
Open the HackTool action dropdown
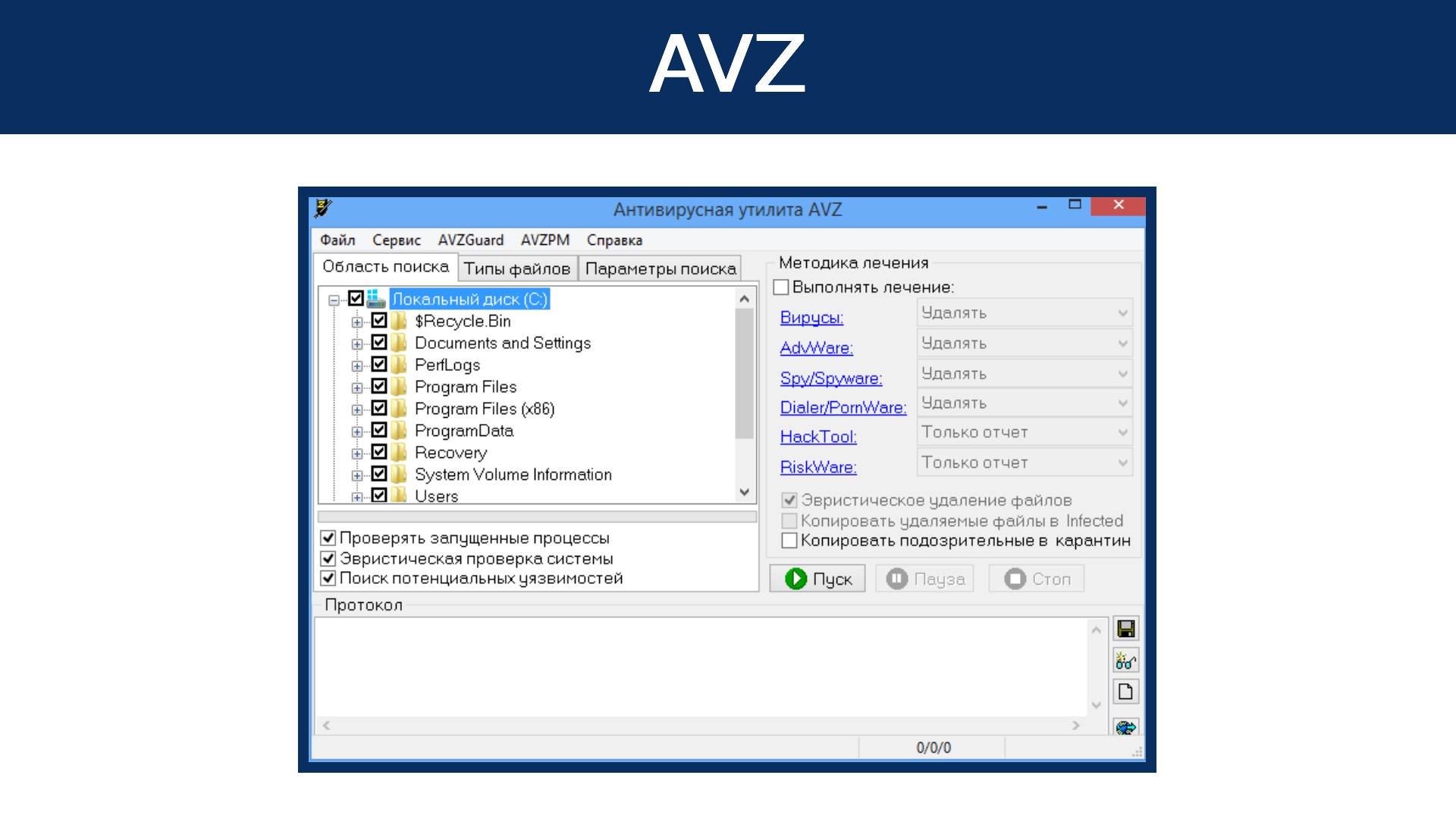[x=1025, y=432]
